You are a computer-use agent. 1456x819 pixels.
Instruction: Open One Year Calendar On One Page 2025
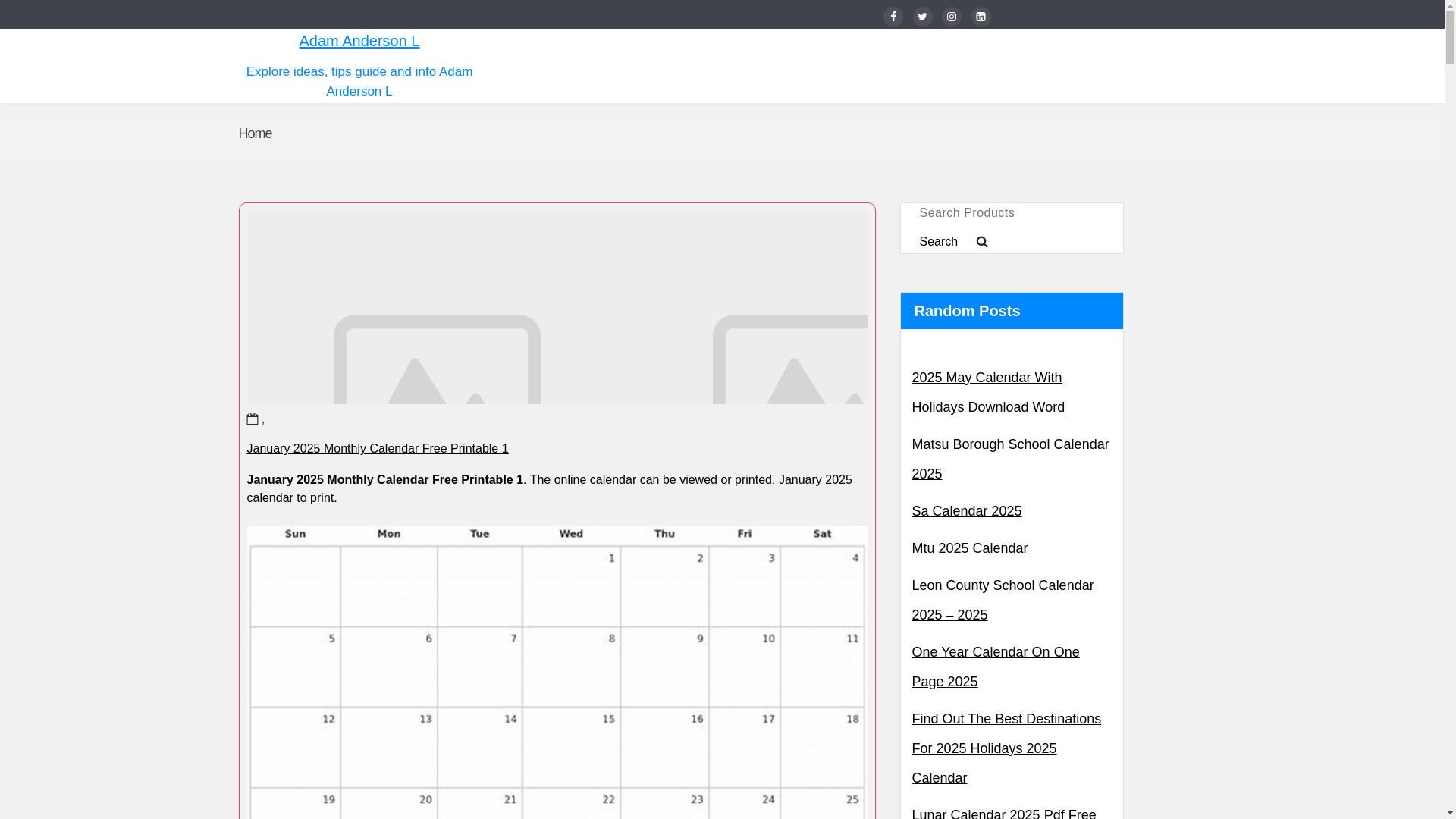click(995, 667)
